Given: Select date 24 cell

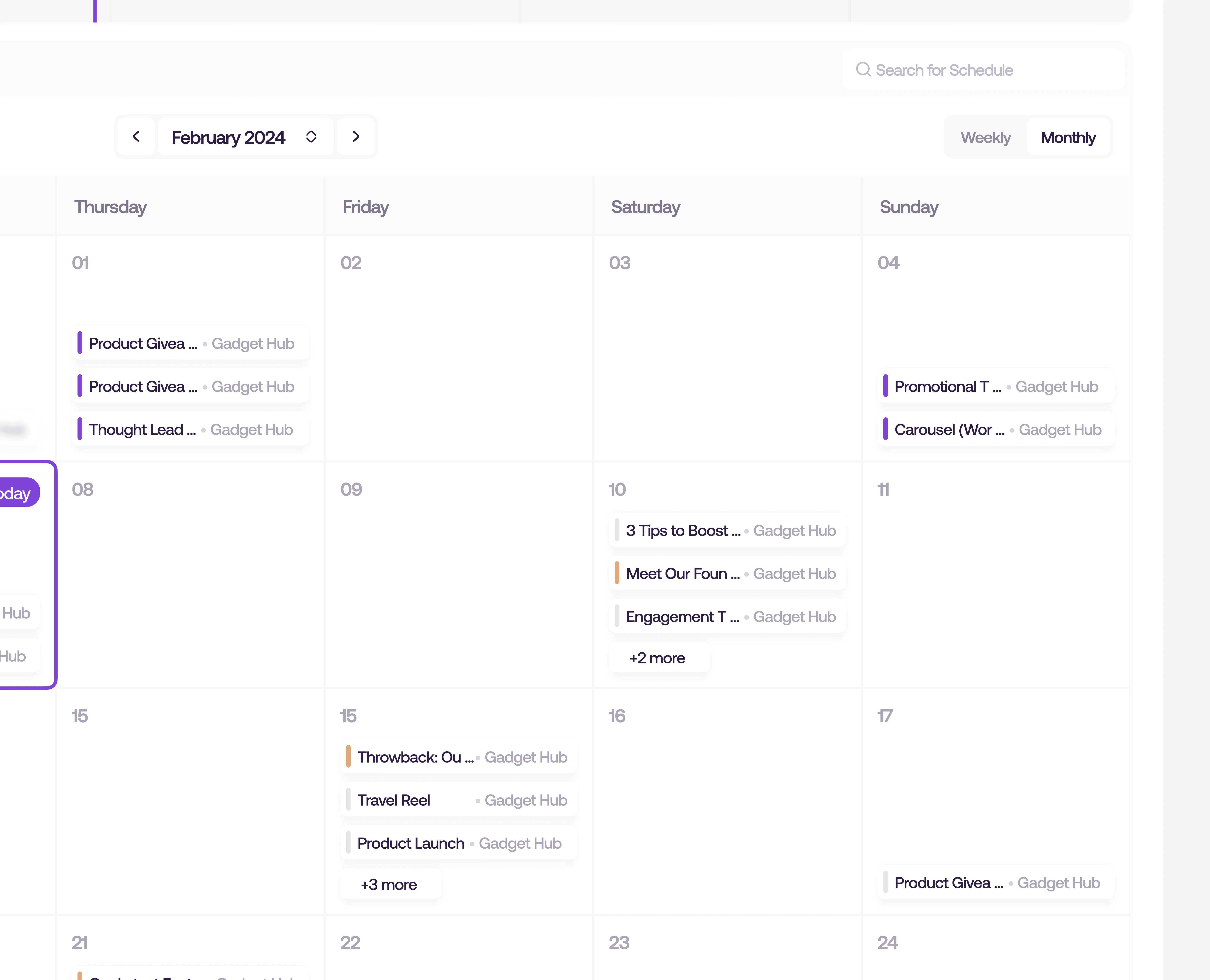Looking at the screenshot, I should (996, 948).
